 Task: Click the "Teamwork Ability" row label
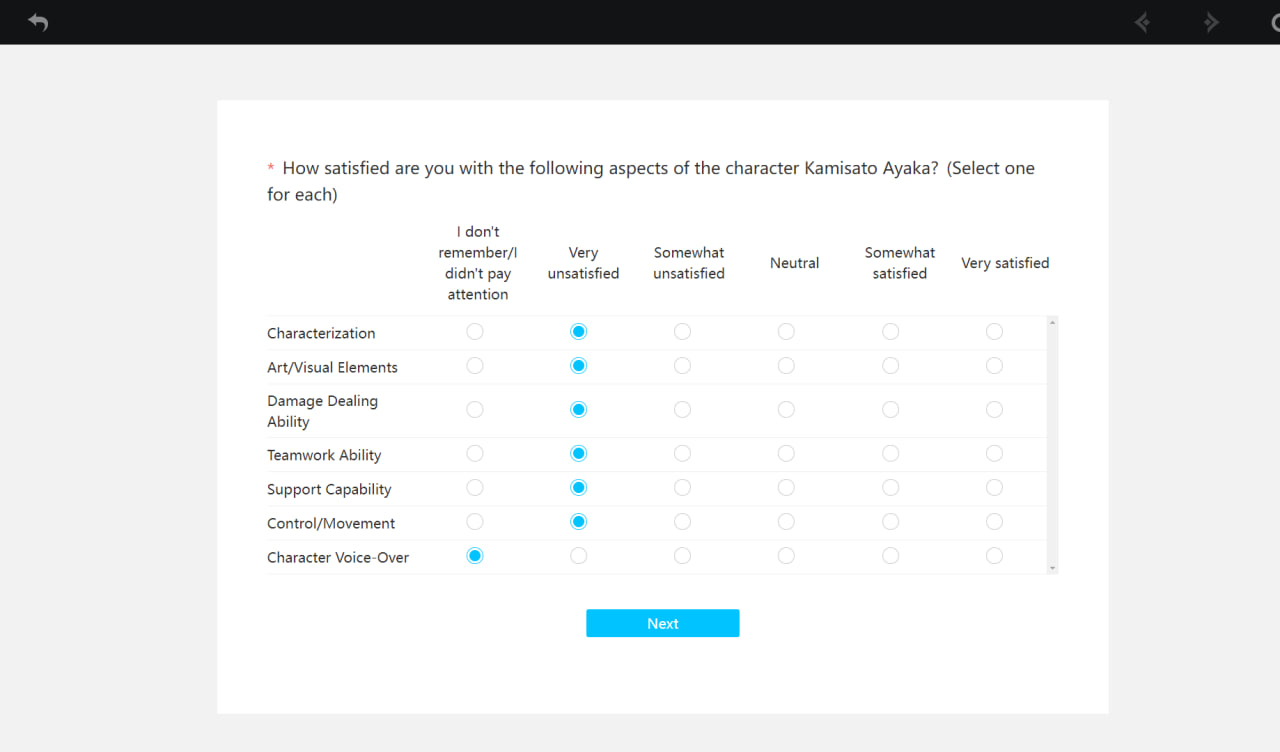point(324,455)
